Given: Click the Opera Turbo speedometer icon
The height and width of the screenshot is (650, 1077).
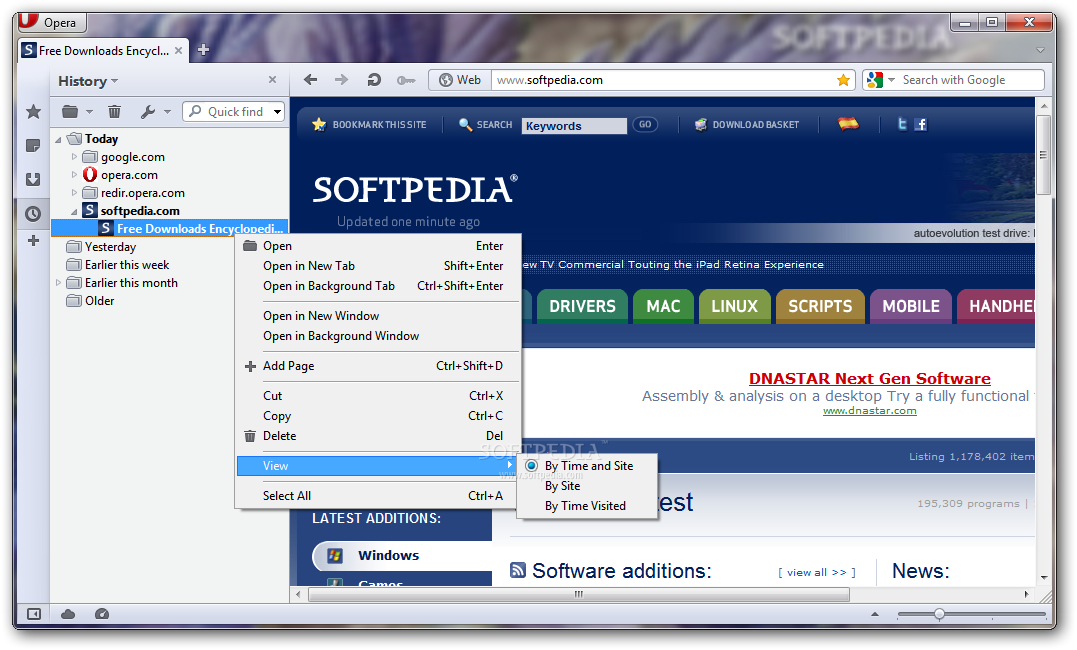Looking at the screenshot, I should point(102,614).
